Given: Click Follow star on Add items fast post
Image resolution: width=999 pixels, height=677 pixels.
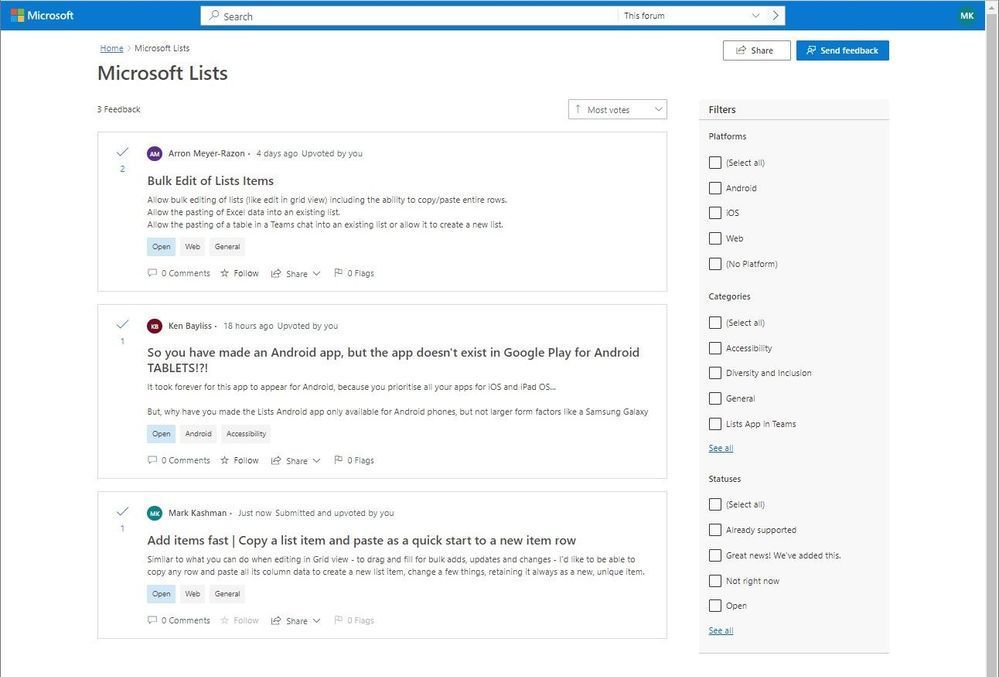Looking at the screenshot, I should (224, 620).
